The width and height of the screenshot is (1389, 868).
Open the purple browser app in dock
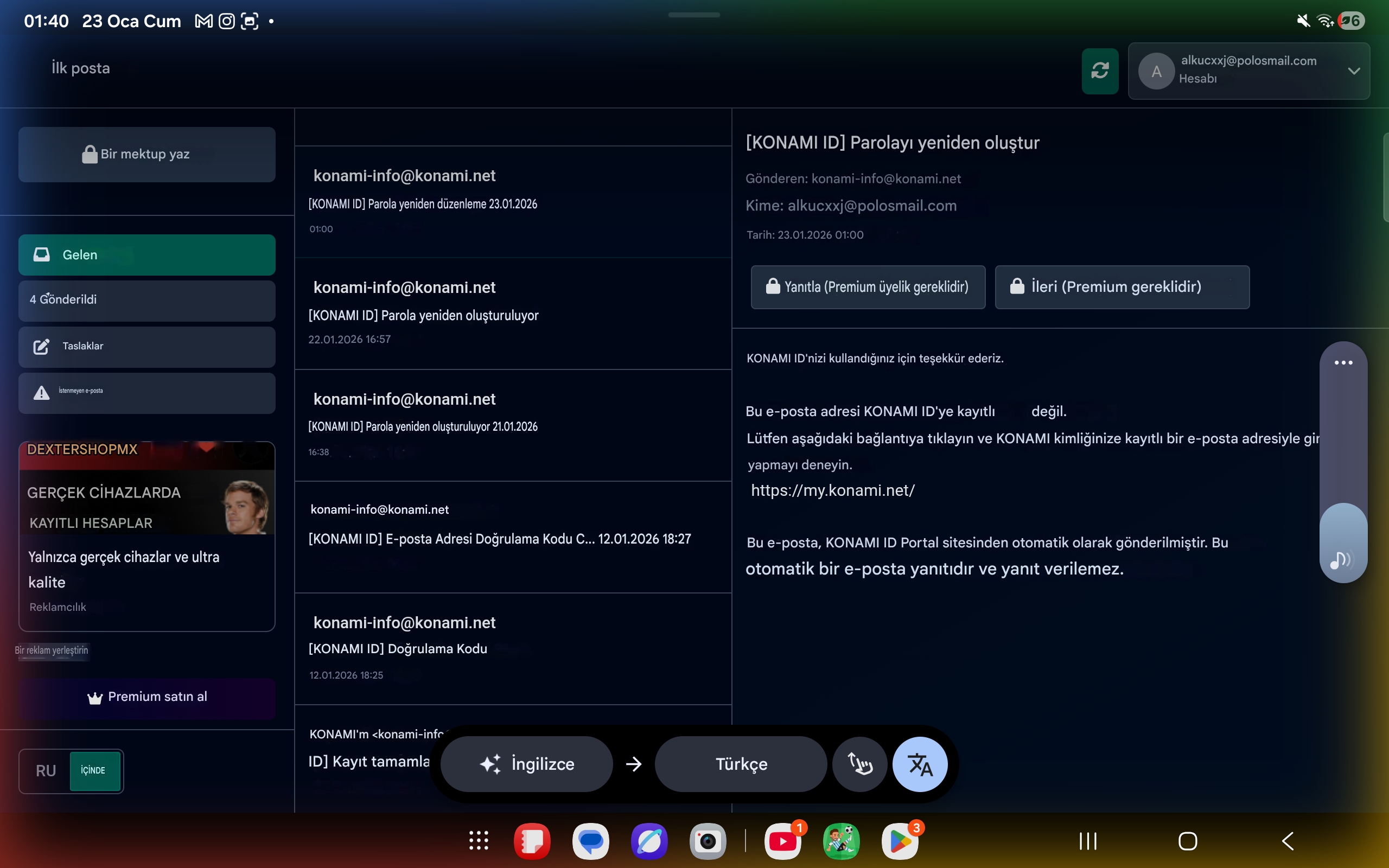(649, 841)
